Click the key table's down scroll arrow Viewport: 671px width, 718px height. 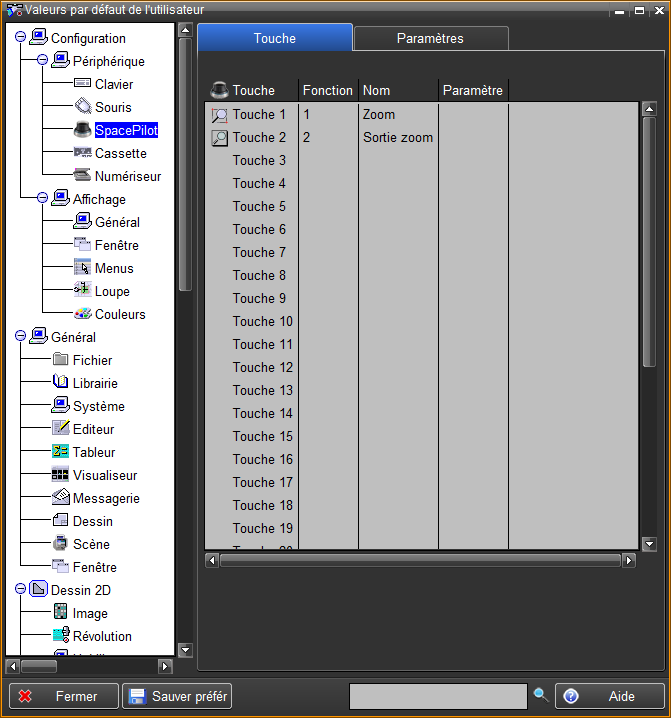(649, 544)
